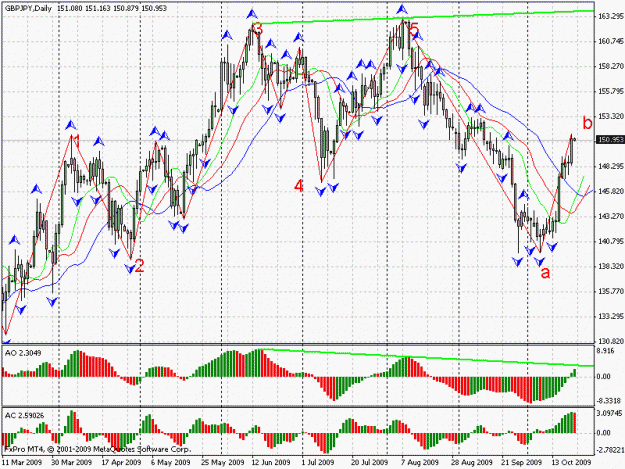Click the 0.00 level on AO scale
Viewport: 625px width, 469px height.
pyautogui.click(x=604, y=377)
